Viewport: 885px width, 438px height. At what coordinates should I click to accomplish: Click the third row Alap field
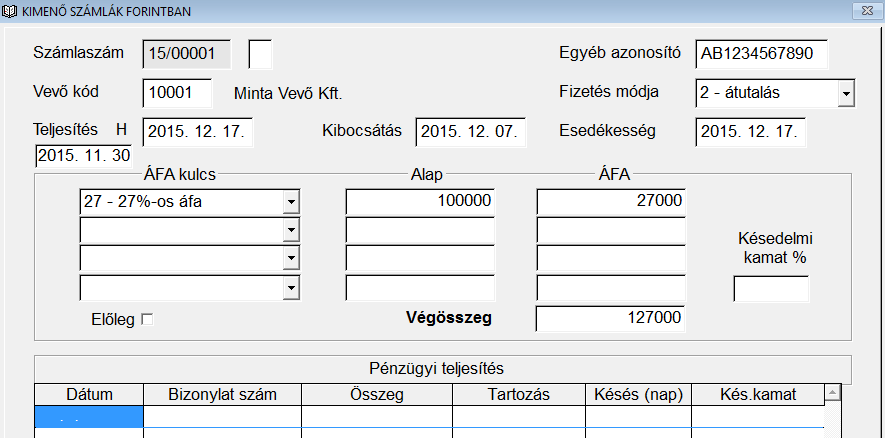[420, 259]
